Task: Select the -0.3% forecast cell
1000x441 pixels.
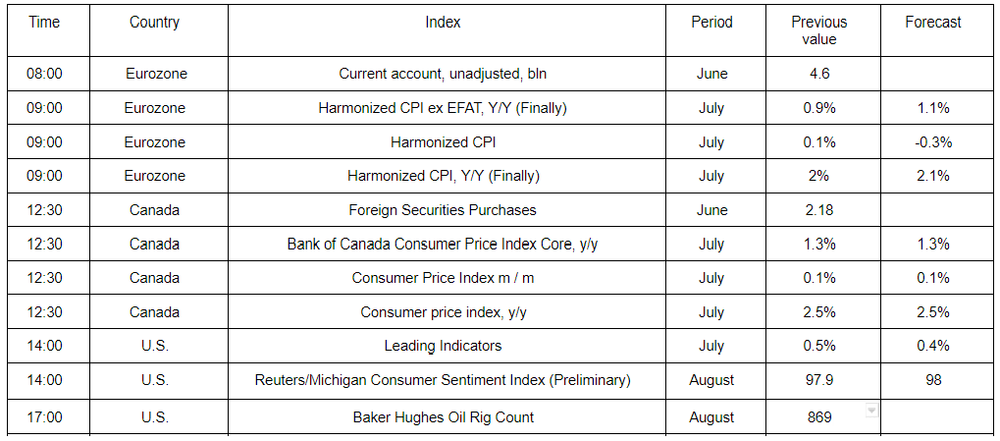Action: (x=933, y=142)
